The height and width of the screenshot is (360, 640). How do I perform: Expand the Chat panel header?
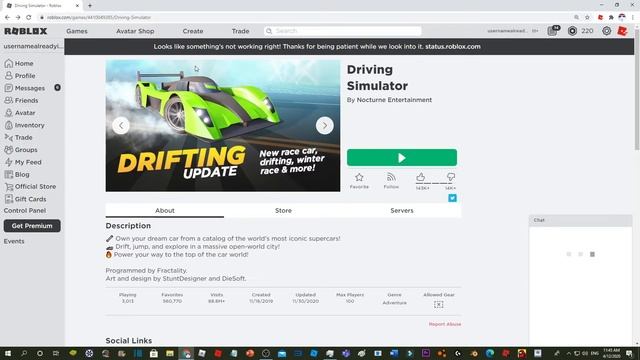pyautogui.click(x=580, y=220)
